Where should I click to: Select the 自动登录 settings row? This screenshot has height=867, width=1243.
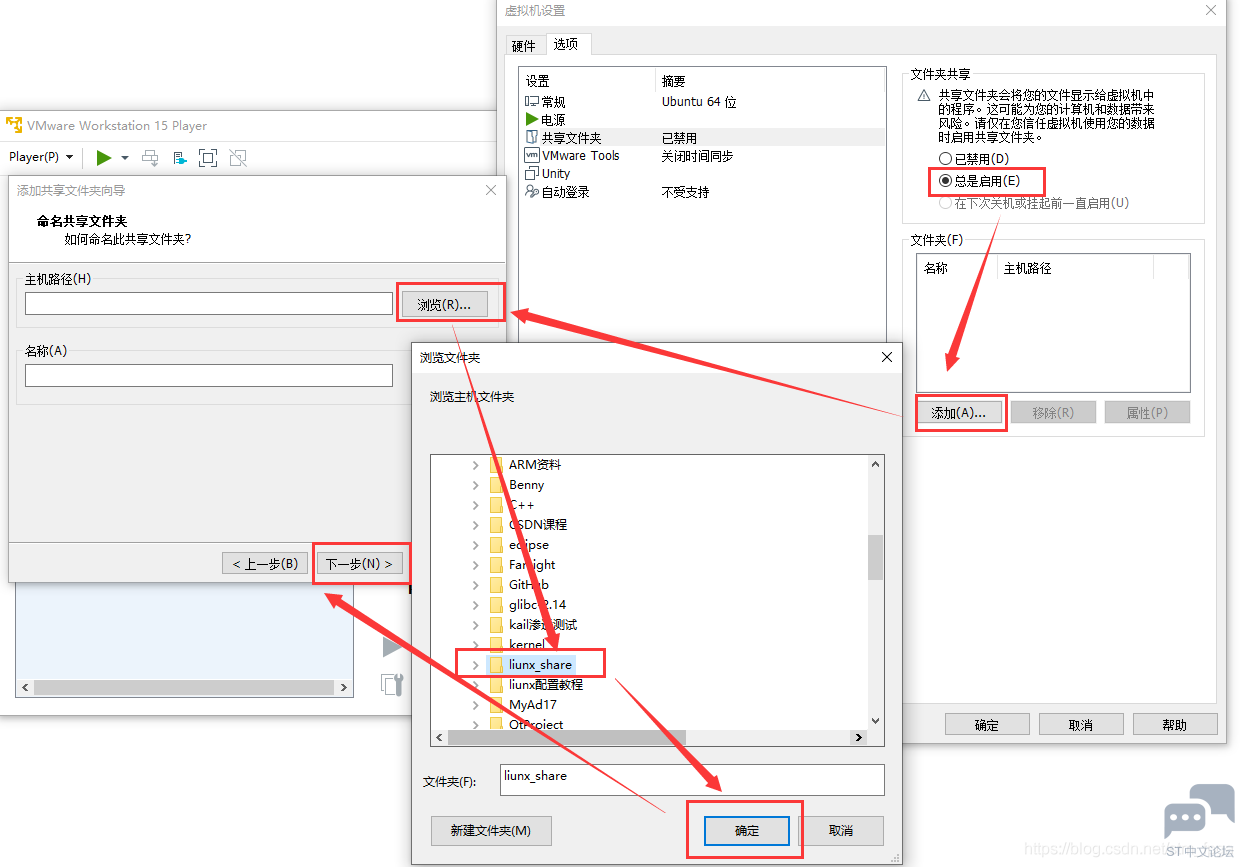point(704,192)
